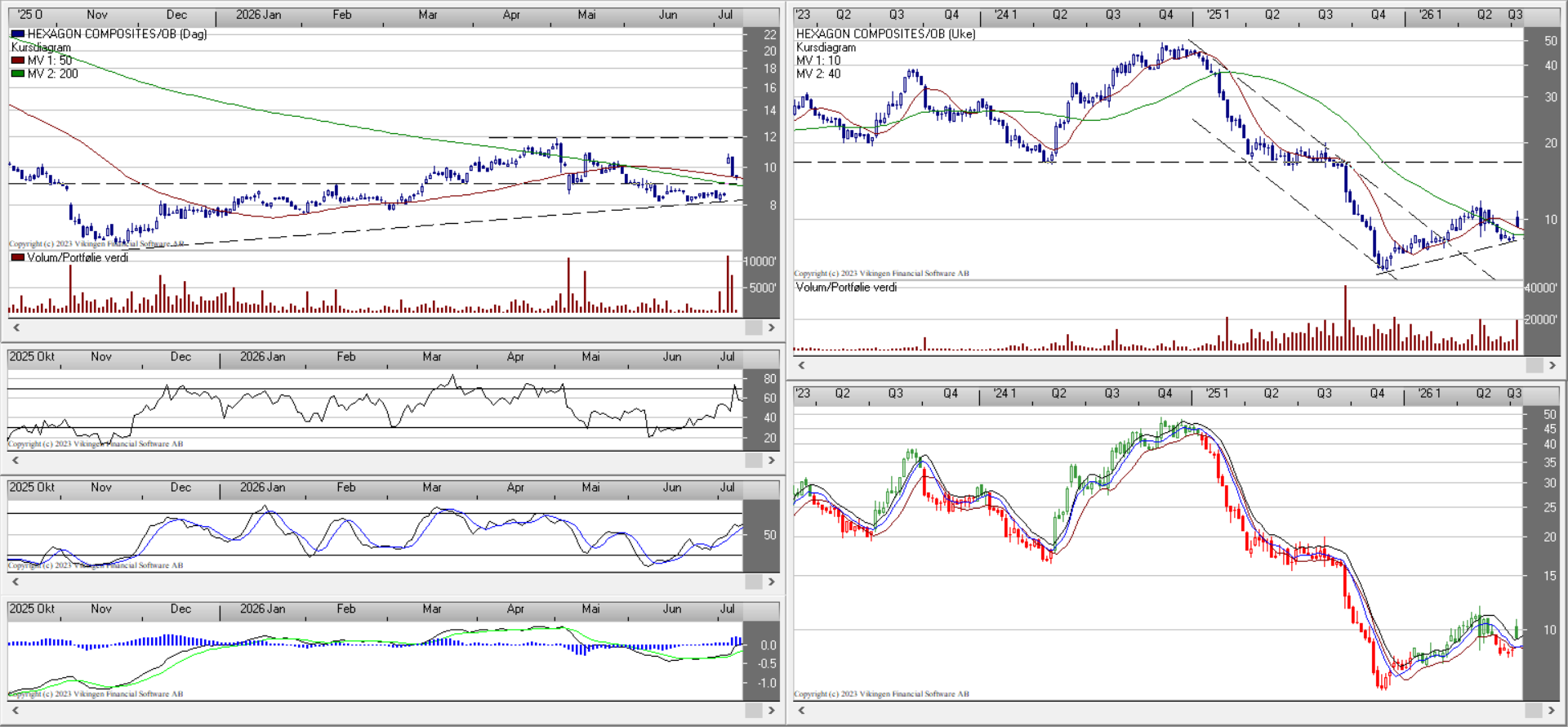1568x727 pixels.
Task: Click left scroll arrow under RSI panel
Action: tap(16, 461)
